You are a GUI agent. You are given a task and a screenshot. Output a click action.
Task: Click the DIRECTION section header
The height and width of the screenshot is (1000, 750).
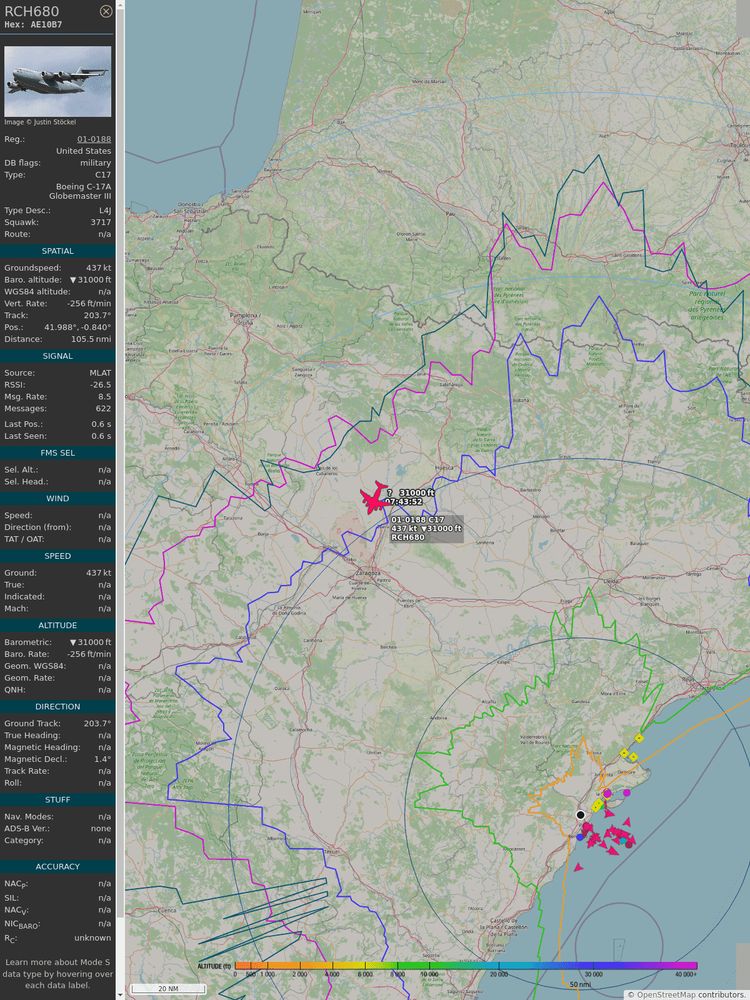point(57,707)
